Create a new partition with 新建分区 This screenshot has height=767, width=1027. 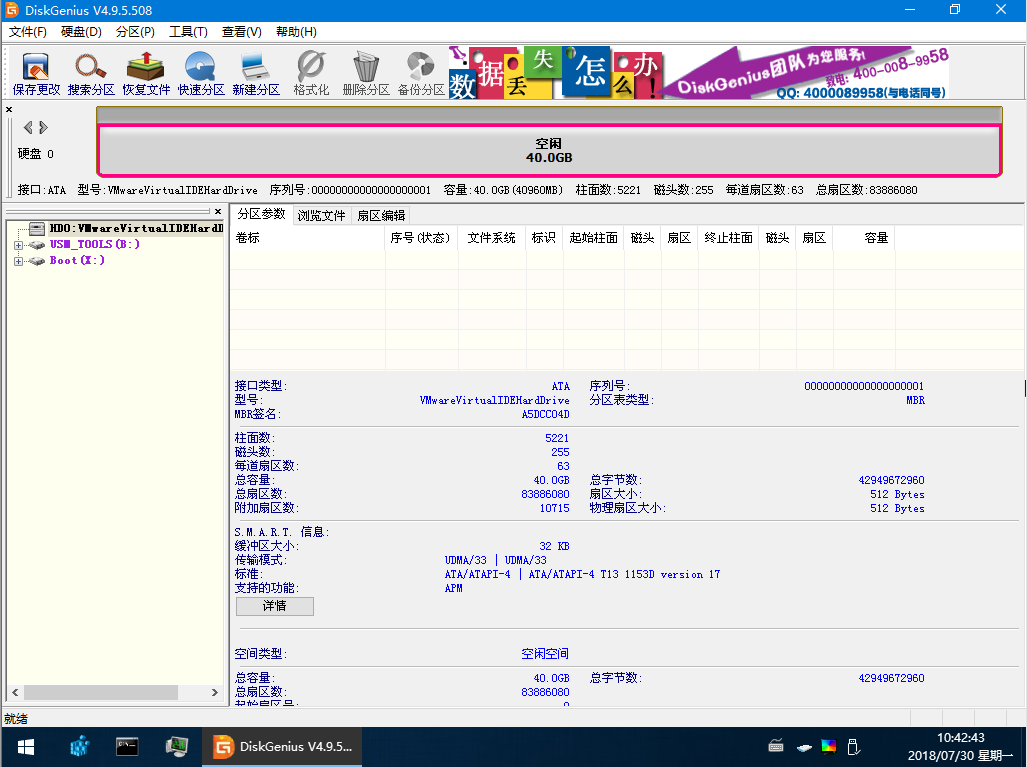(256, 73)
